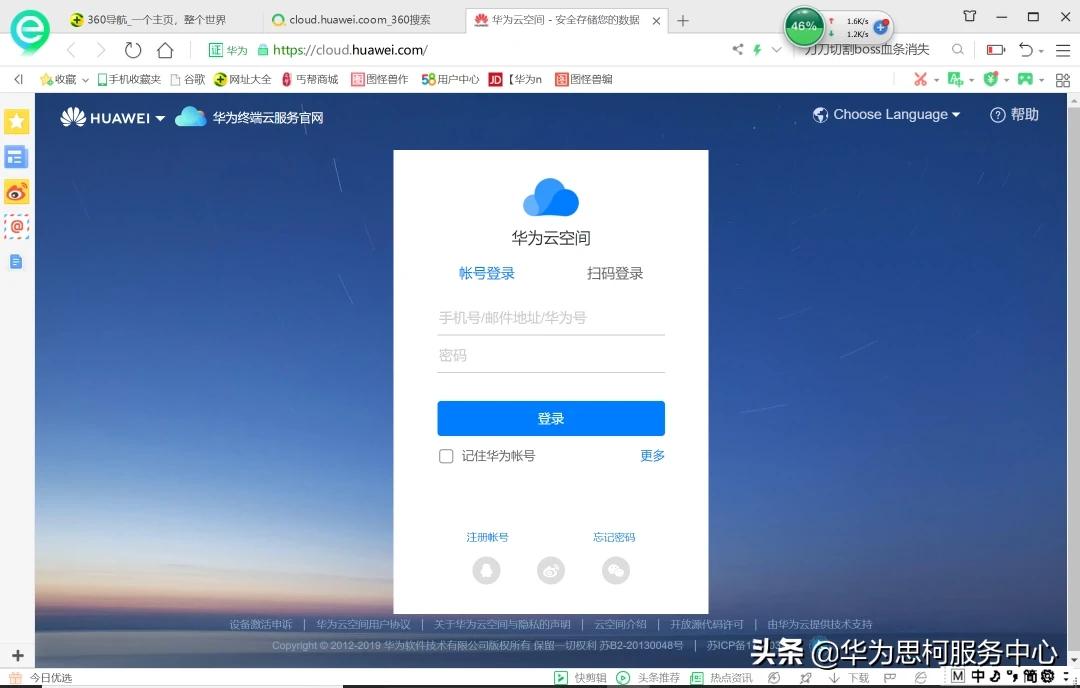
Task: Click the blue 登录 button
Action: pyautogui.click(x=551, y=419)
